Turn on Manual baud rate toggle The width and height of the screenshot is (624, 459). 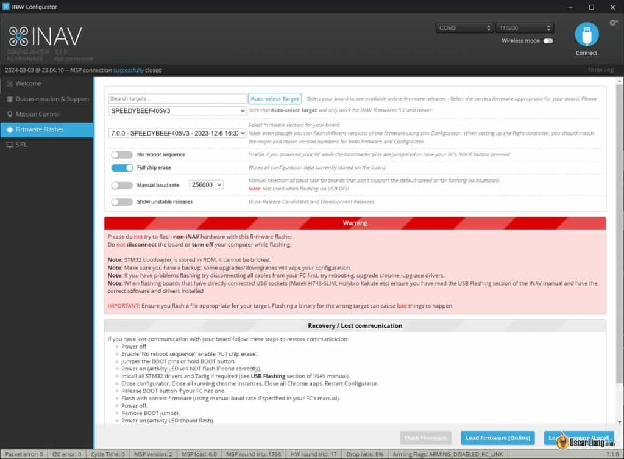pyautogui.click(x=122, y=185)
